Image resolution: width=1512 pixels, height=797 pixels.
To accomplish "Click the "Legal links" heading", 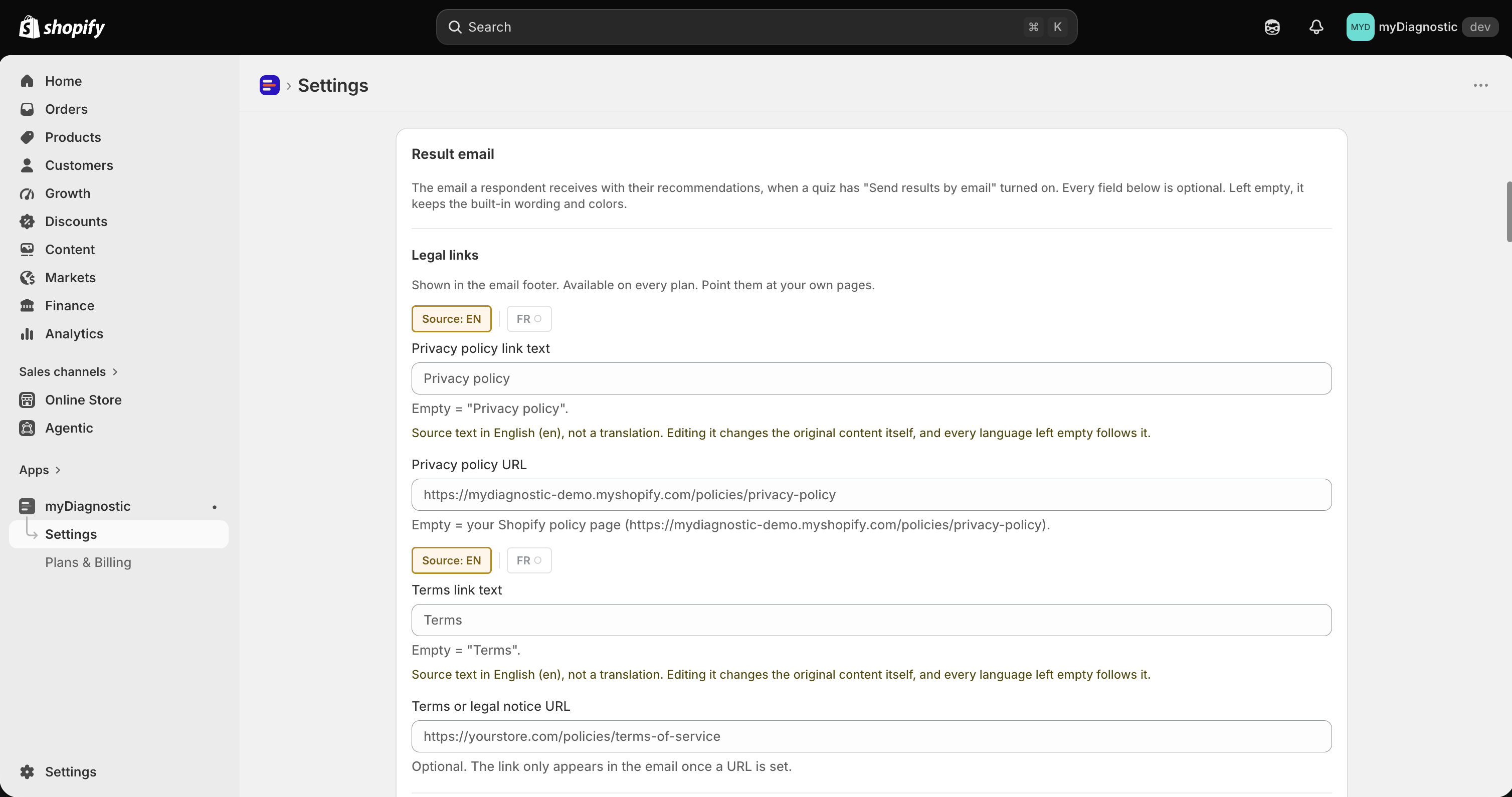I will pyautogui.click(x=445, y=255).
